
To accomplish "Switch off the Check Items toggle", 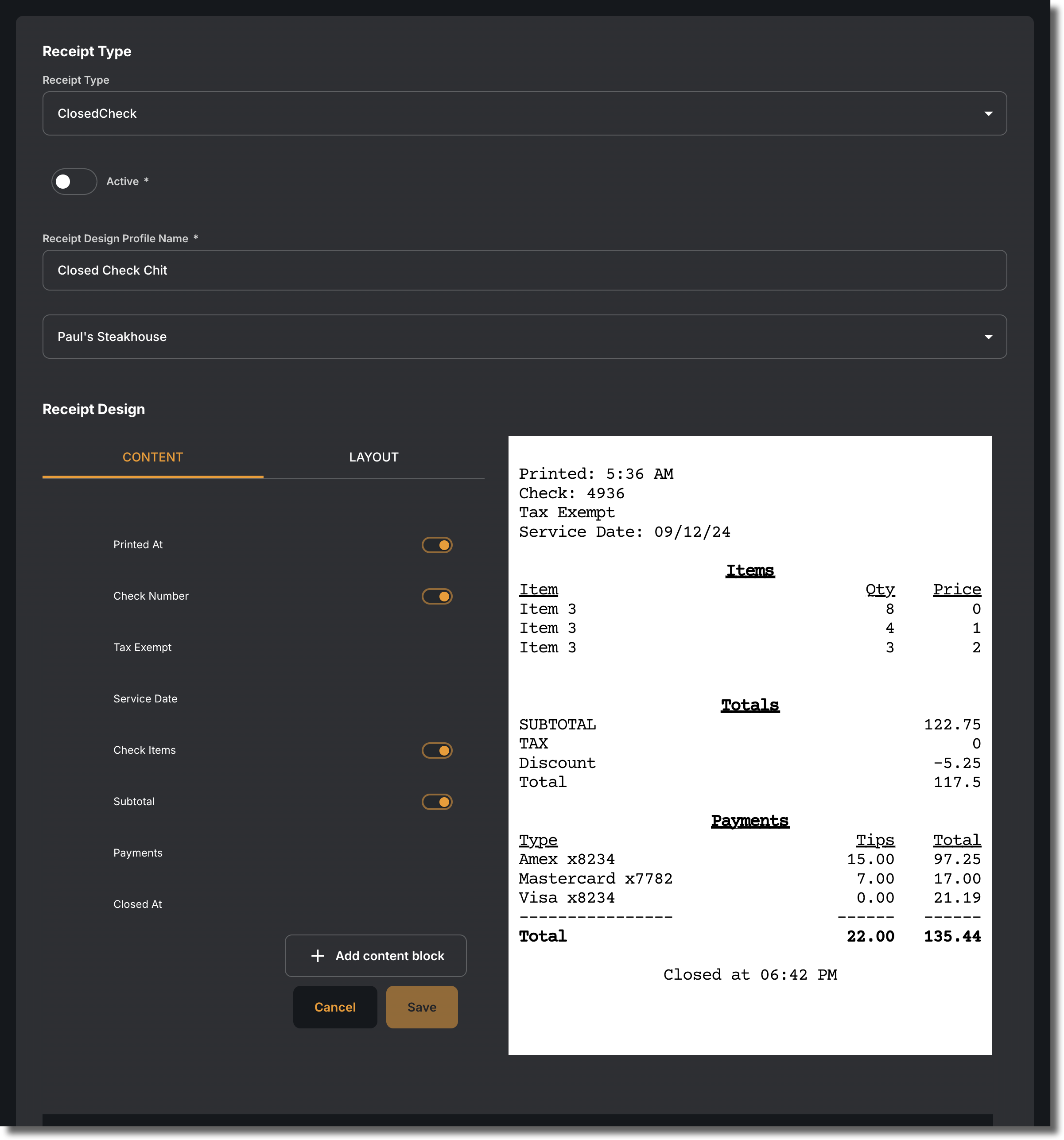I will point(437,750).
